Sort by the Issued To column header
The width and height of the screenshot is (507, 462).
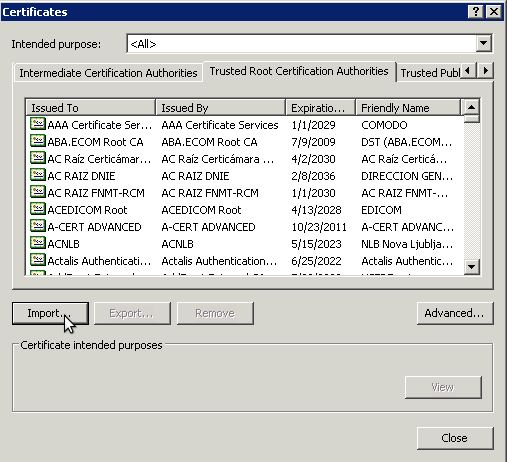coord(91,108)
